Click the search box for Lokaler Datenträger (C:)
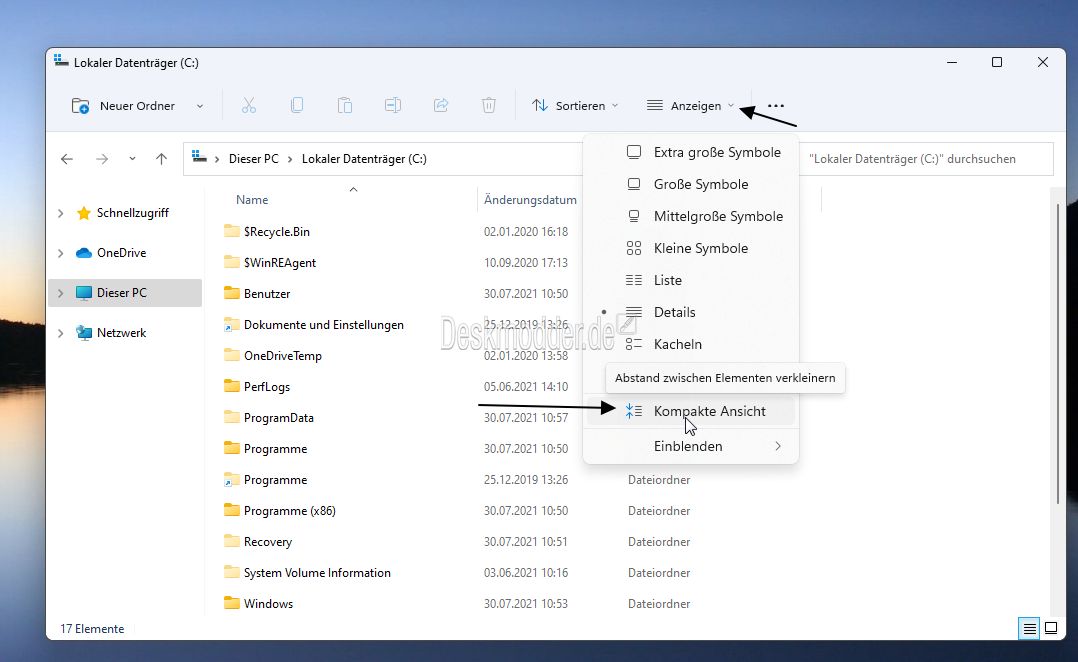The width and height of the screenshot is (1078, 662). pos(926,159)
